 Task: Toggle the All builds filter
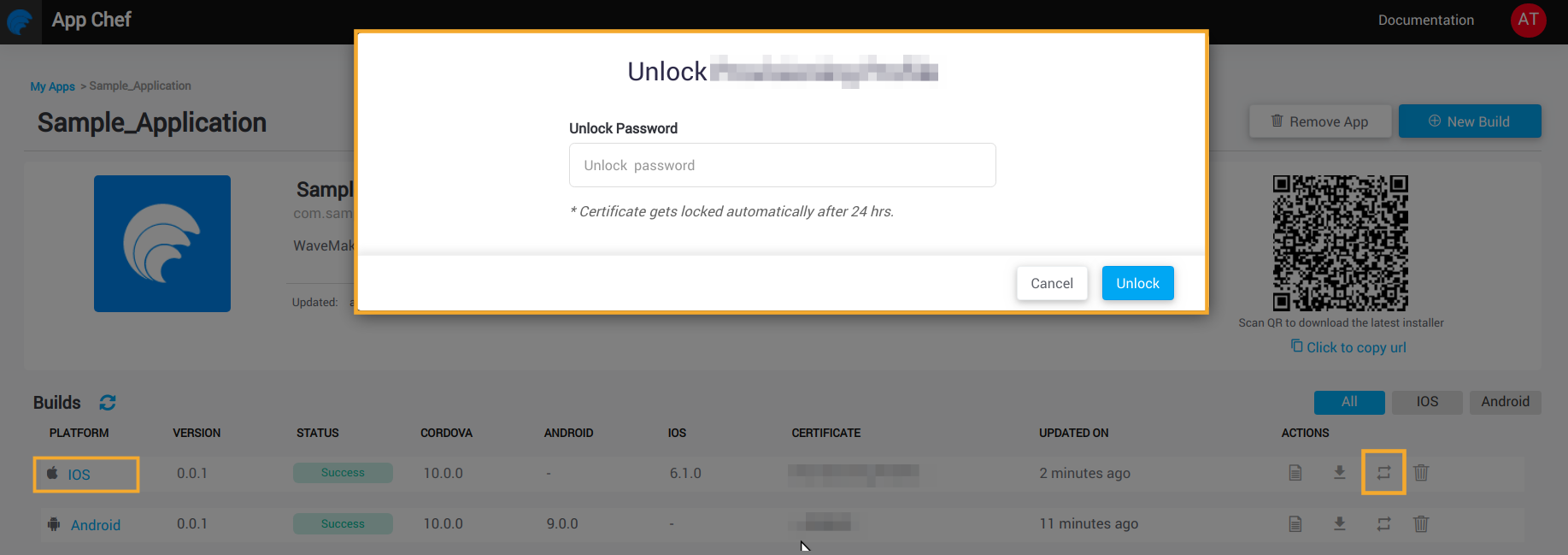click(x=1349, y=402)
